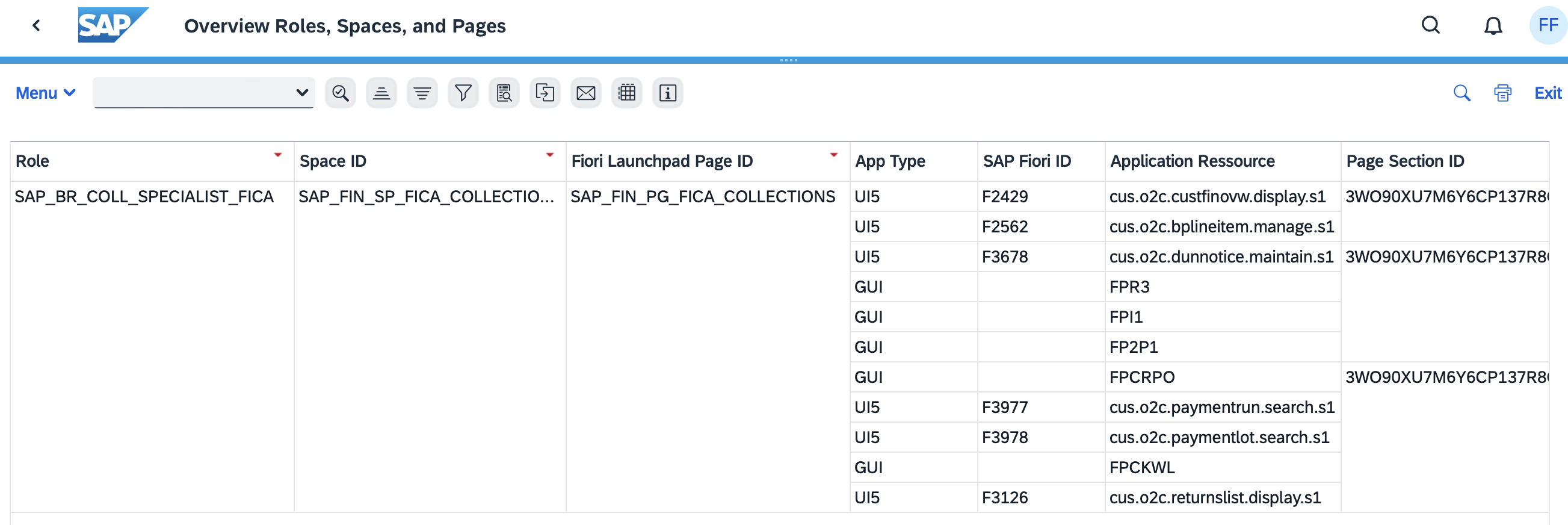Open Role column header sort marker
The width and height of the screenshot is (1568, 525).
click(x=277, y=155)
